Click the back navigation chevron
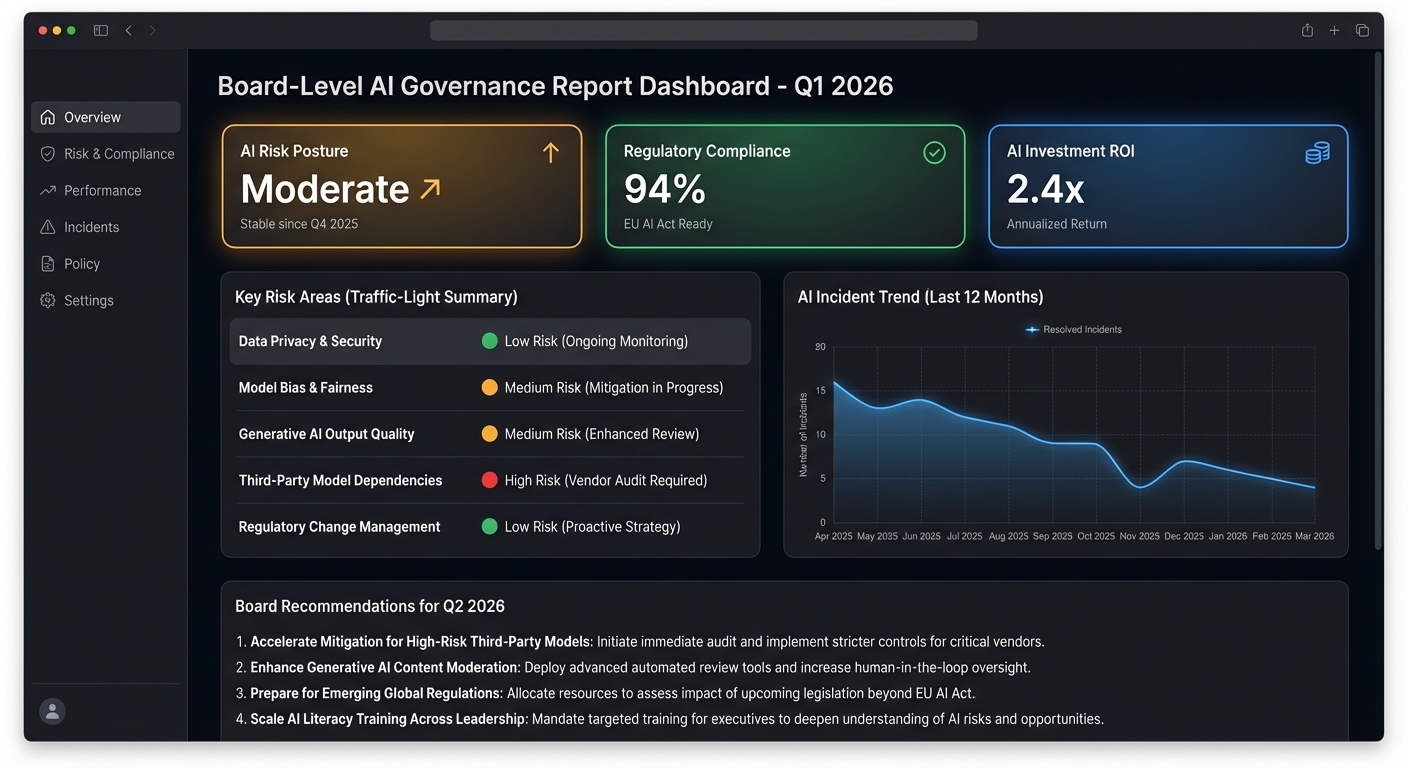Screen dimensions: 1408x768 [x=129, y=30]
